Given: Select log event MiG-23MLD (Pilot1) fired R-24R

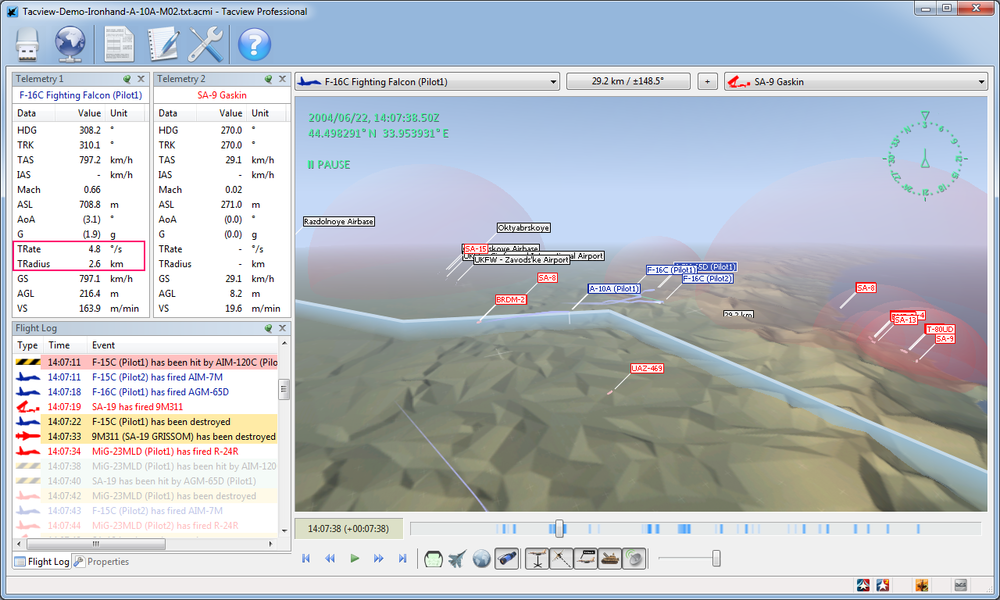Looking at the screenshot, I should (146, 451).
